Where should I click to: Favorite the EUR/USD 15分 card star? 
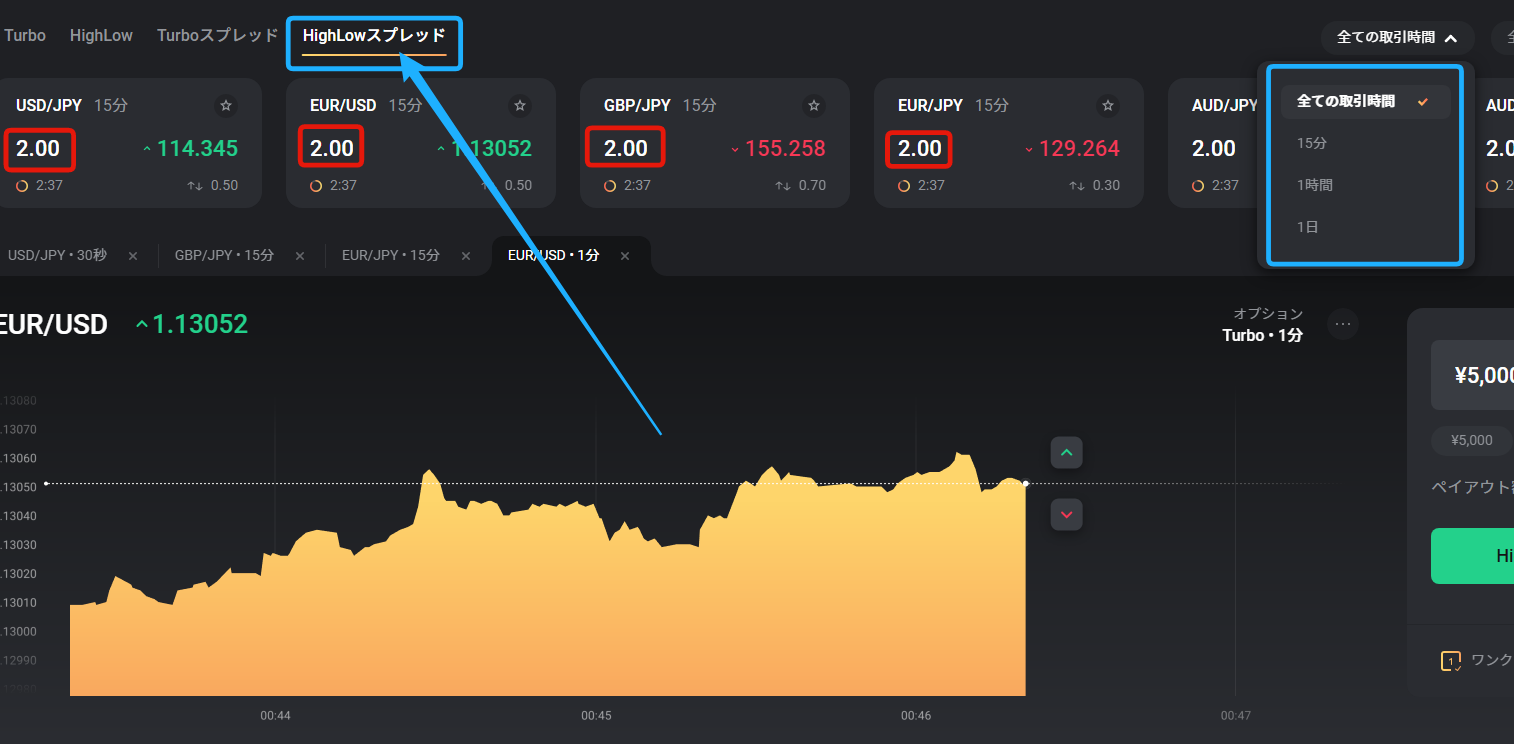pyautogui.click(x=520, y=105)
